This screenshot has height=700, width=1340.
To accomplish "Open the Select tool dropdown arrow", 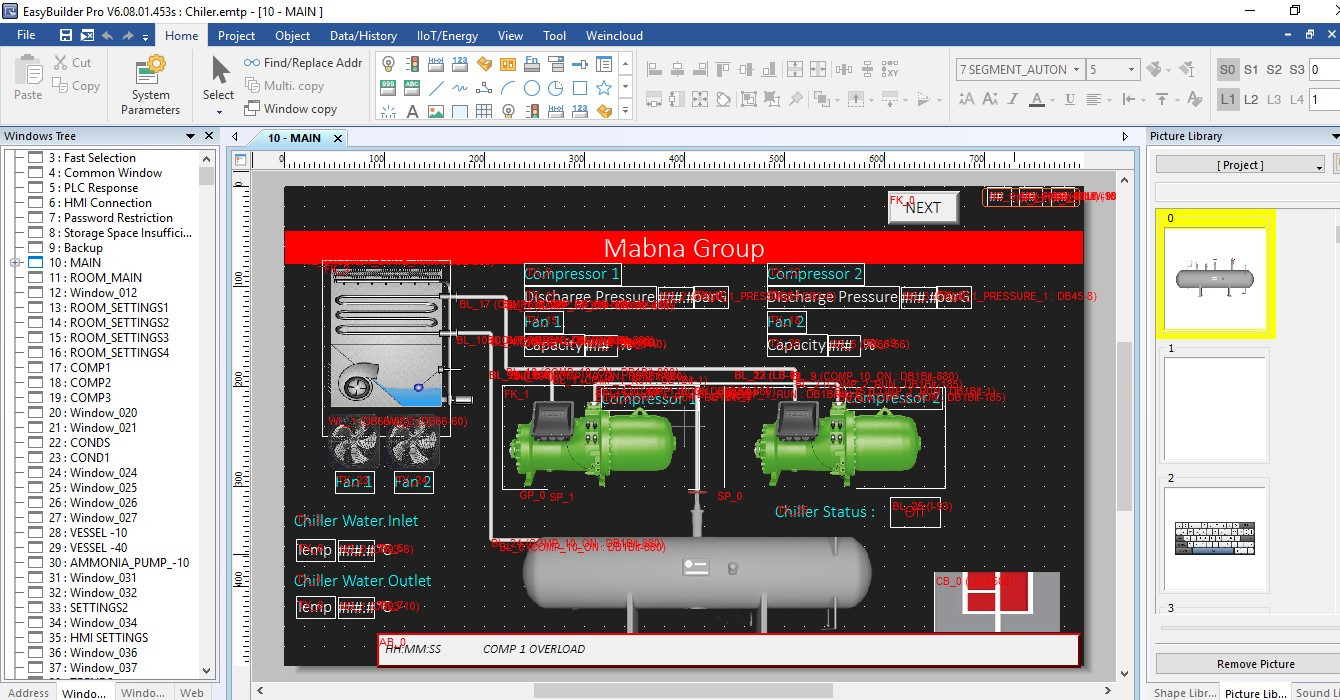I will click(x=219, y=111).
